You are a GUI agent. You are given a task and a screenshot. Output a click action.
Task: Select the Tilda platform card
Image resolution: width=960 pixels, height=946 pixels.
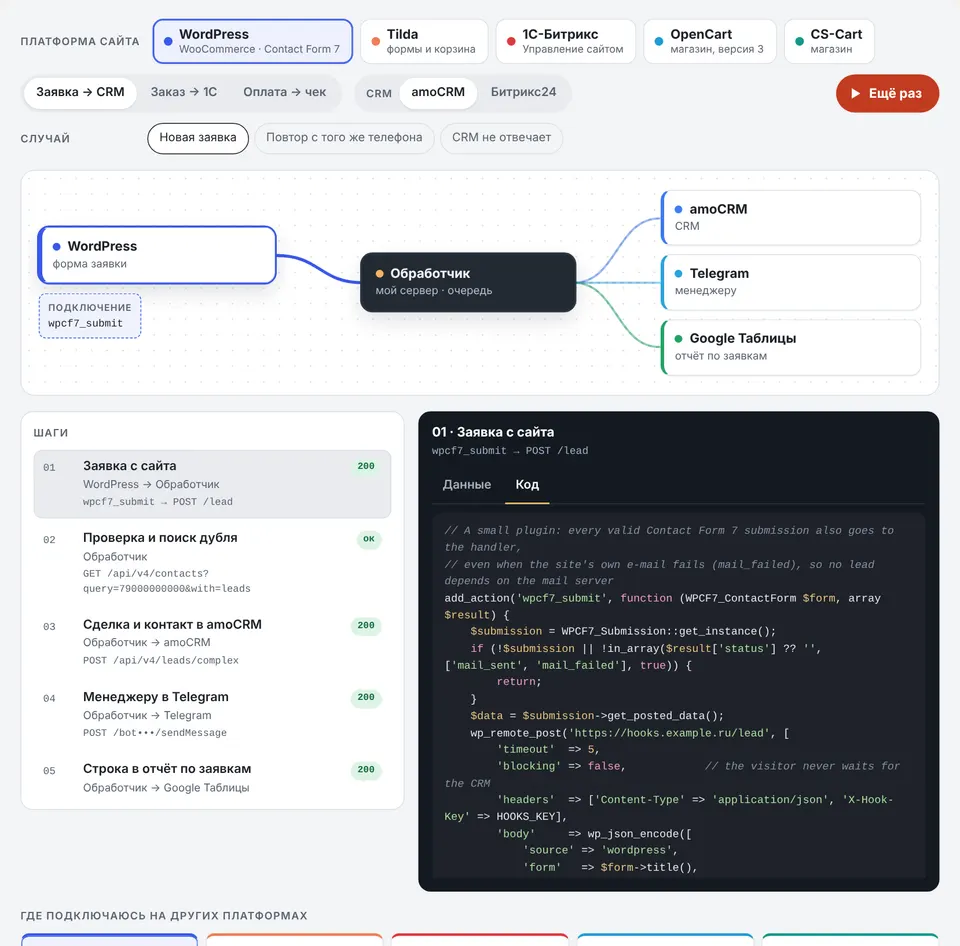coord(424,41)
